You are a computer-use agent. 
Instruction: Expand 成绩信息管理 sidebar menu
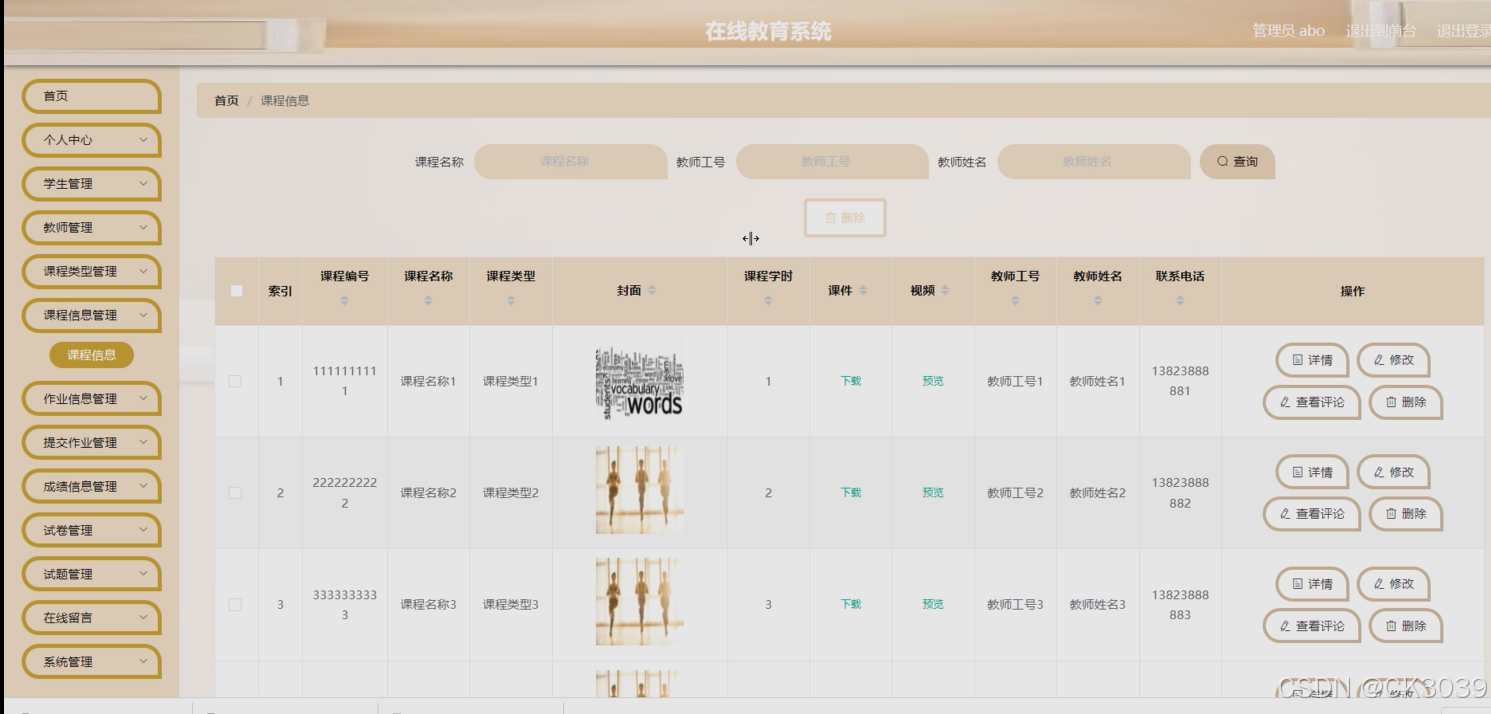91,487
